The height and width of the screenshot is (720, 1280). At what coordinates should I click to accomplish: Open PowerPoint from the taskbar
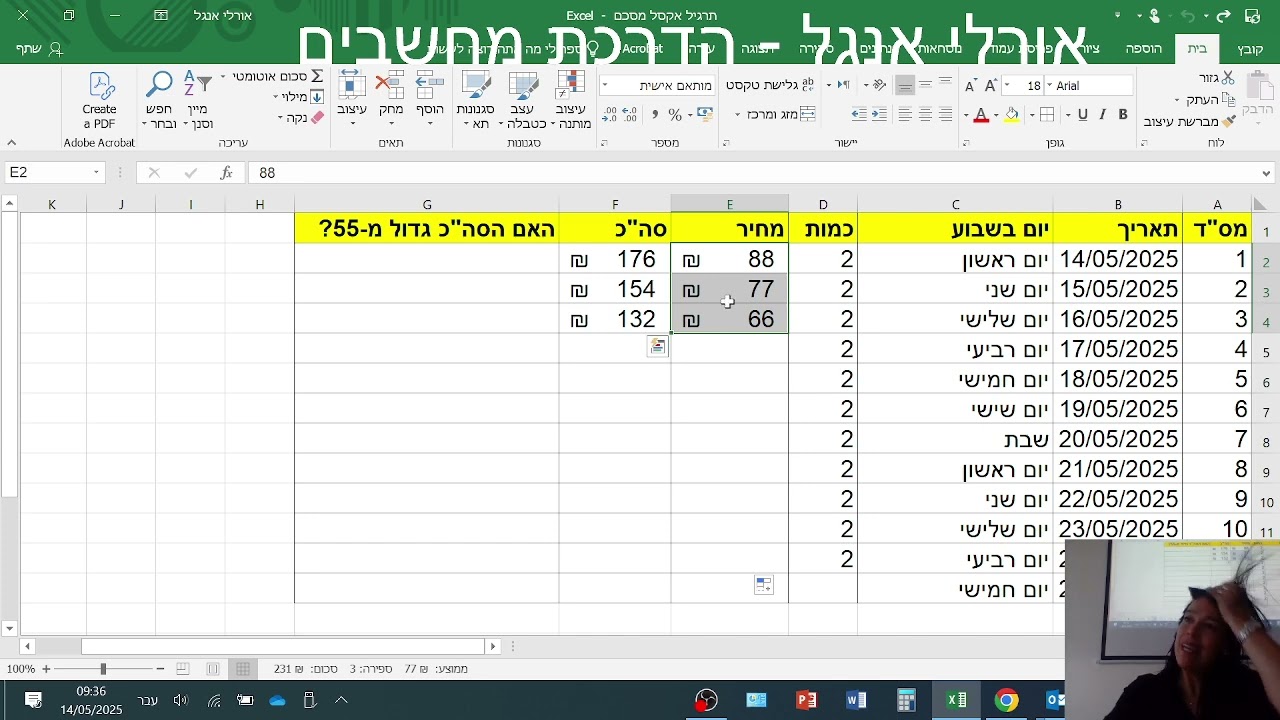pyautogui.click(x=806, y=700)
